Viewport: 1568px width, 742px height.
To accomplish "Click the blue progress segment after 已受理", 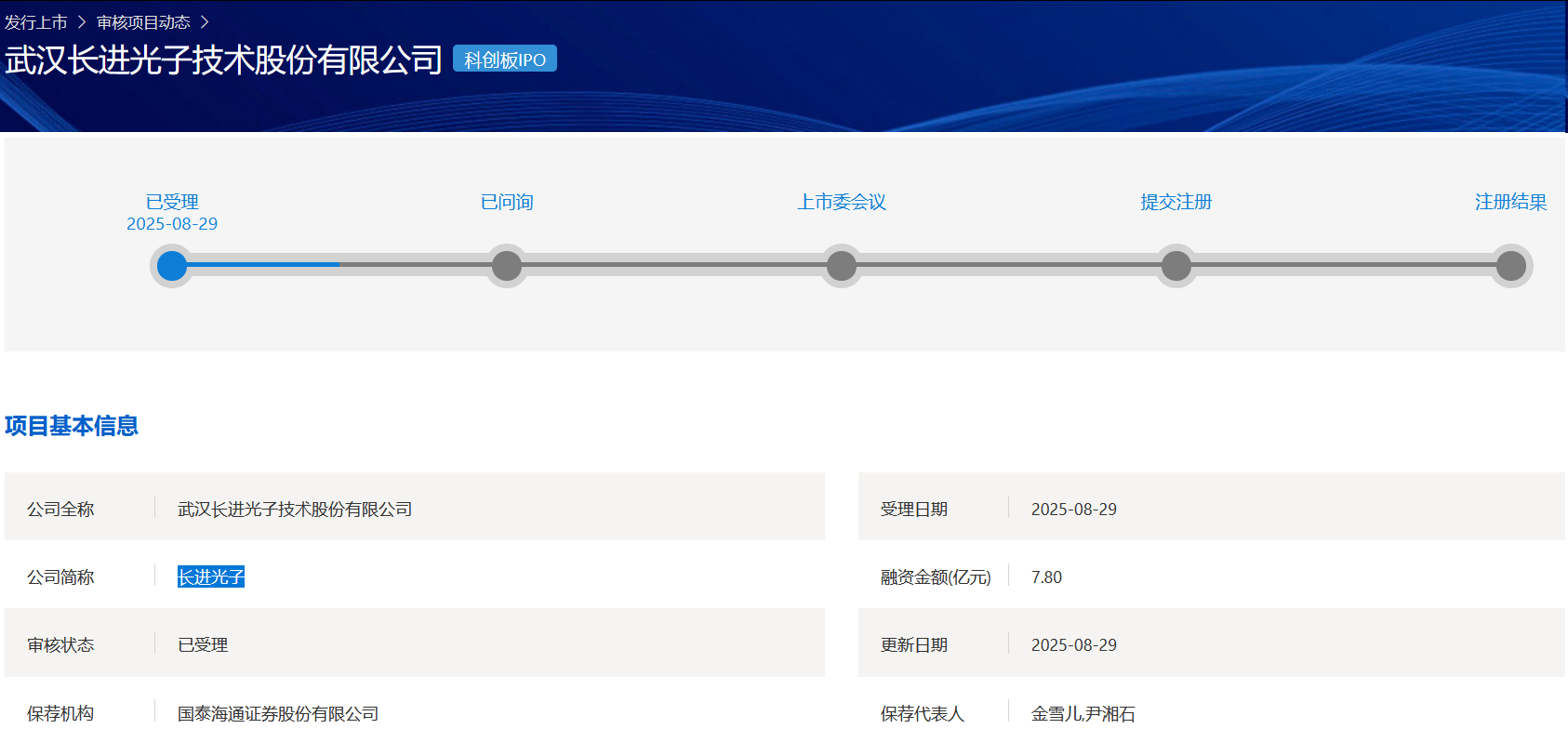I will click(264, 265).
